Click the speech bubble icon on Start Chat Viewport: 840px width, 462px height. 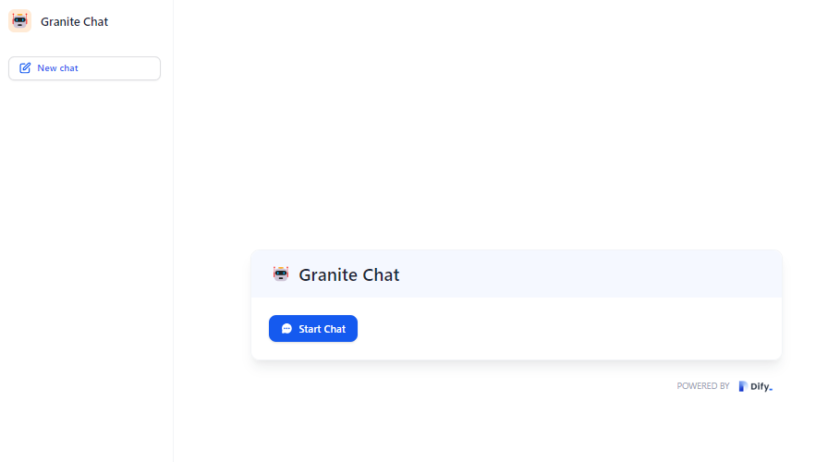coord(287,329)
